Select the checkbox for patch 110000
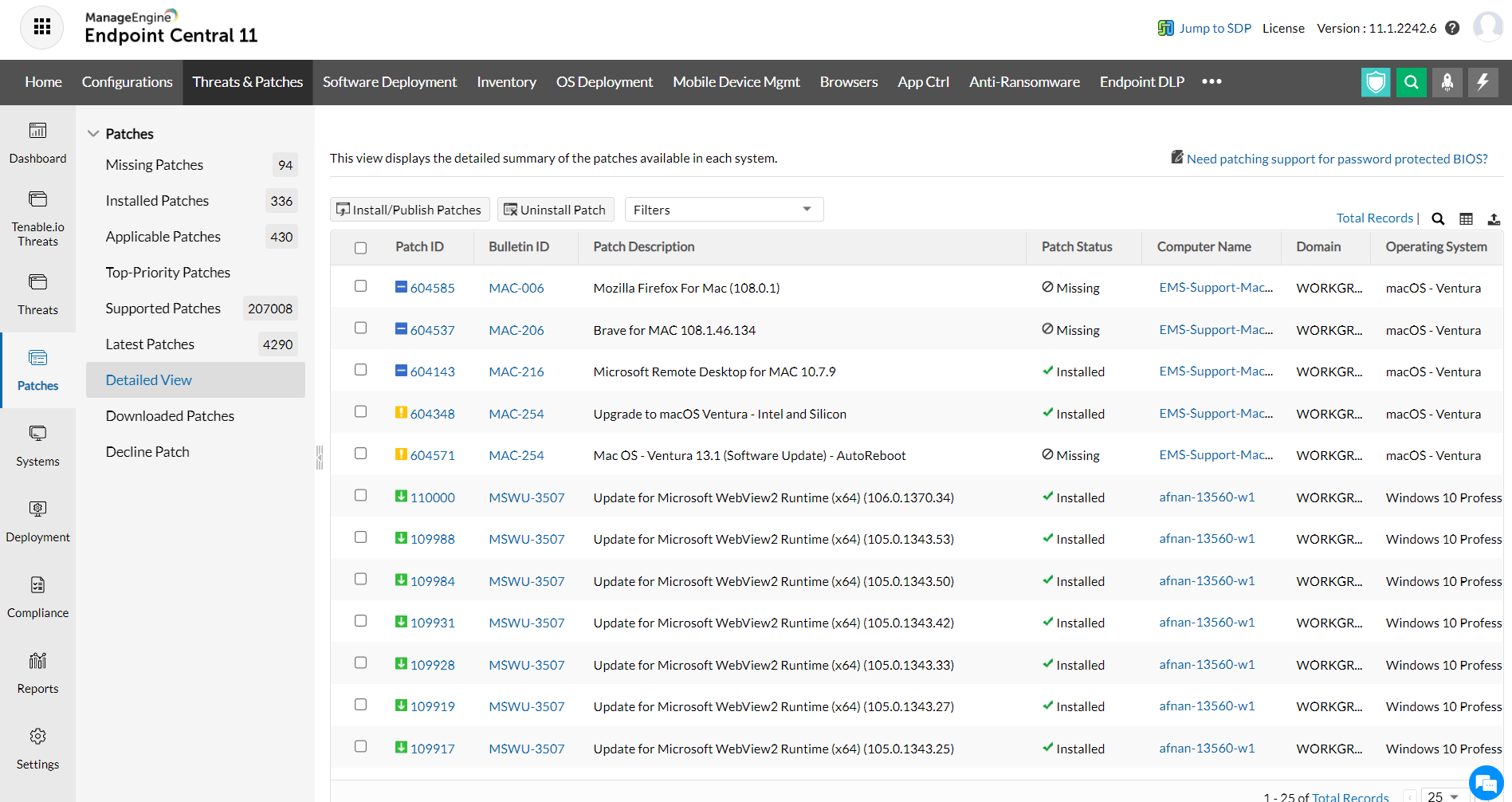 [361, 496]
